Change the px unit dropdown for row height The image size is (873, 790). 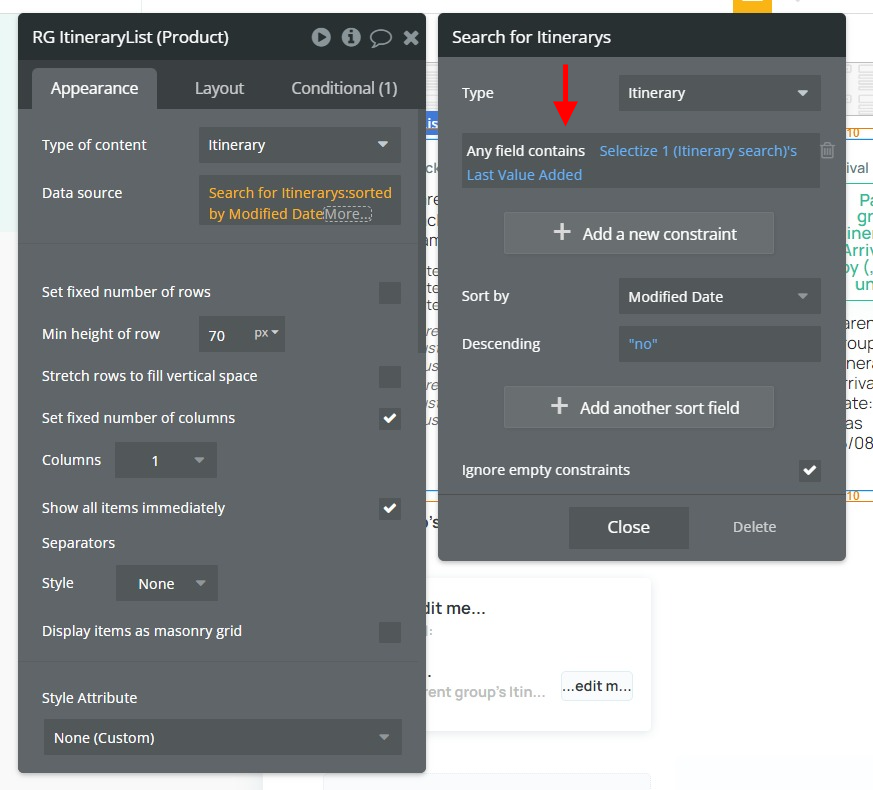point(267,333)
